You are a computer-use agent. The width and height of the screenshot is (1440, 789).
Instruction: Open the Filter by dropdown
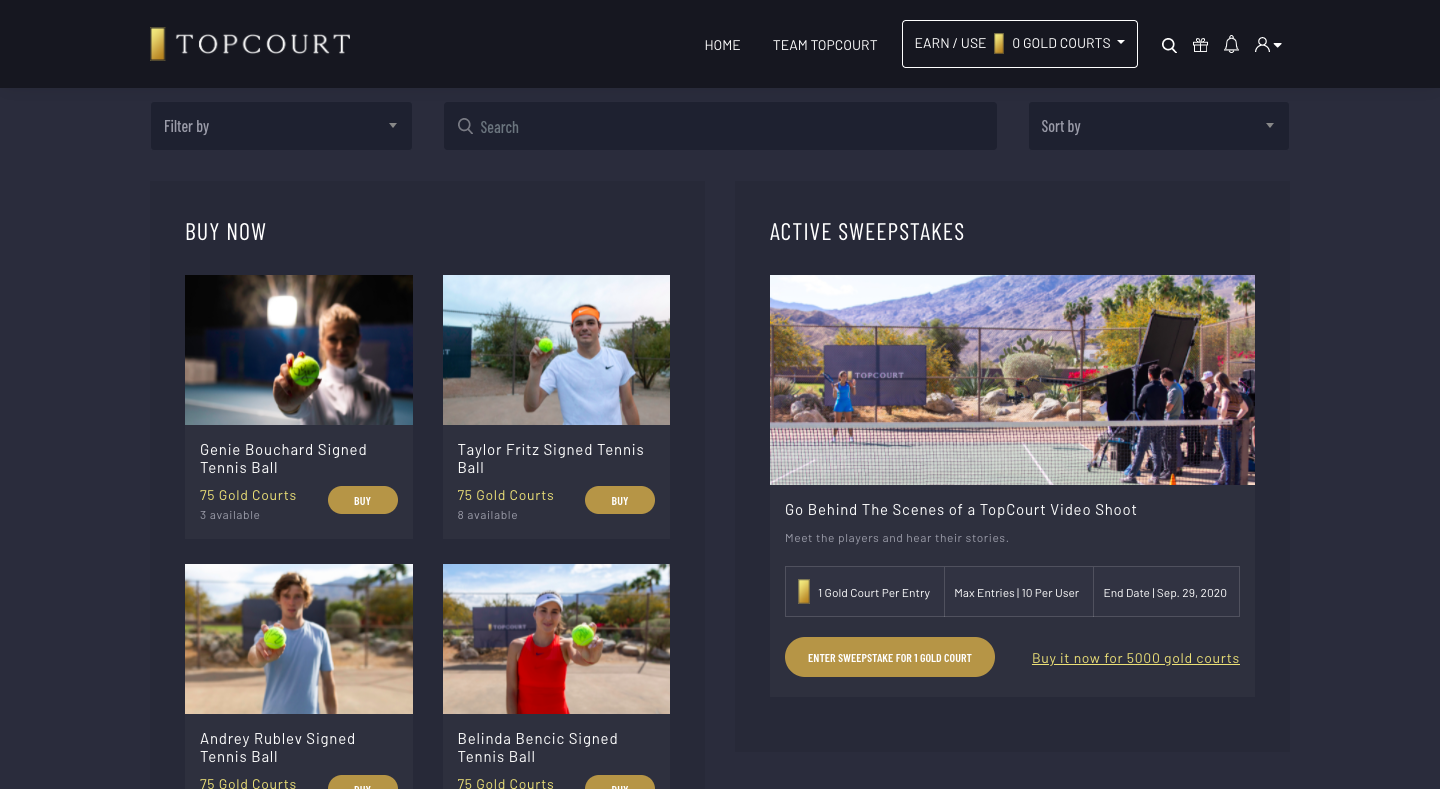click(x=281, y=126)
